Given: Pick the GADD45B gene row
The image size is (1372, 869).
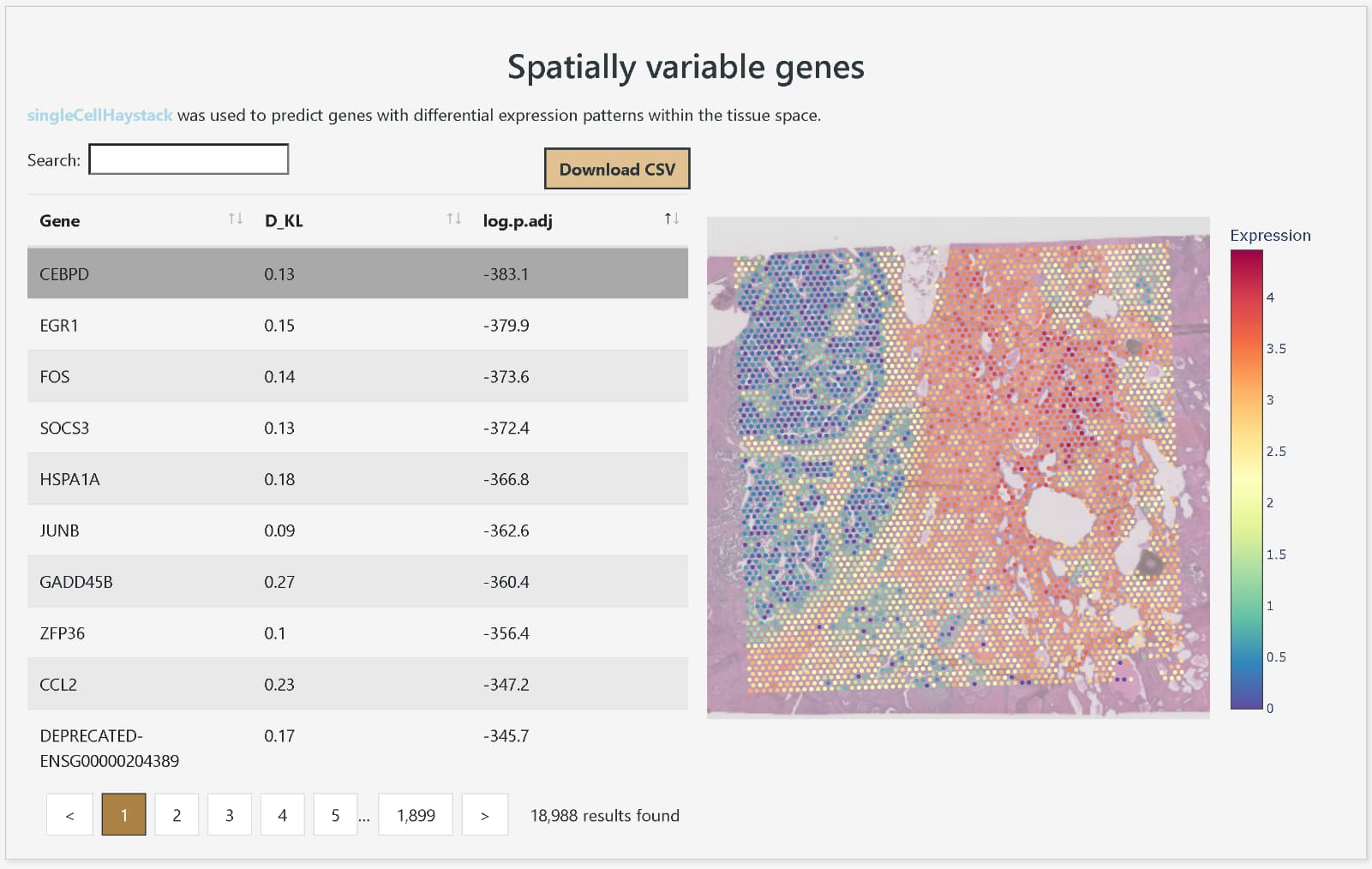Looking at the screenshot, I should tap(357, 582).
